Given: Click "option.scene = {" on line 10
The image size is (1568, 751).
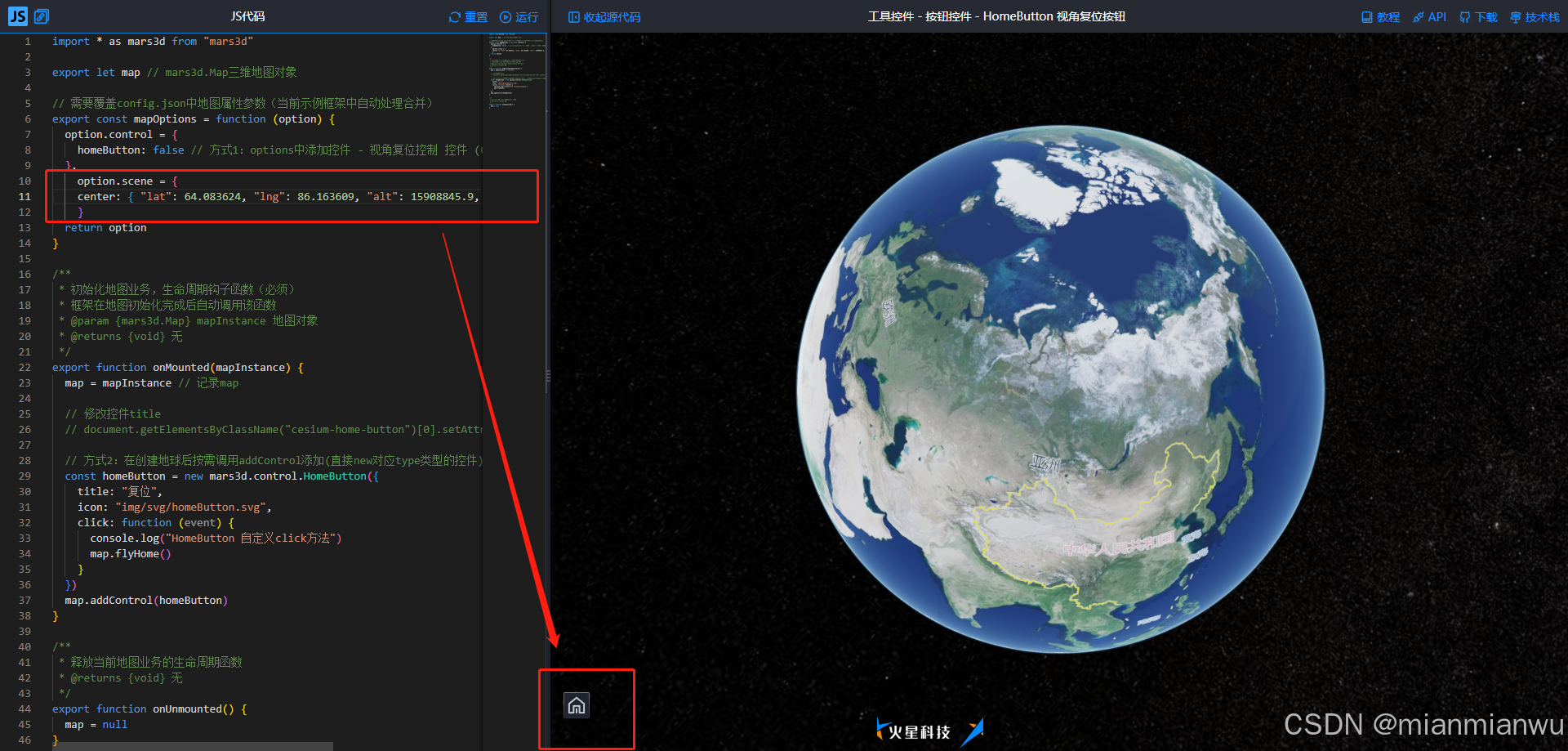Looking at the screenshot, I should [127, 181].
